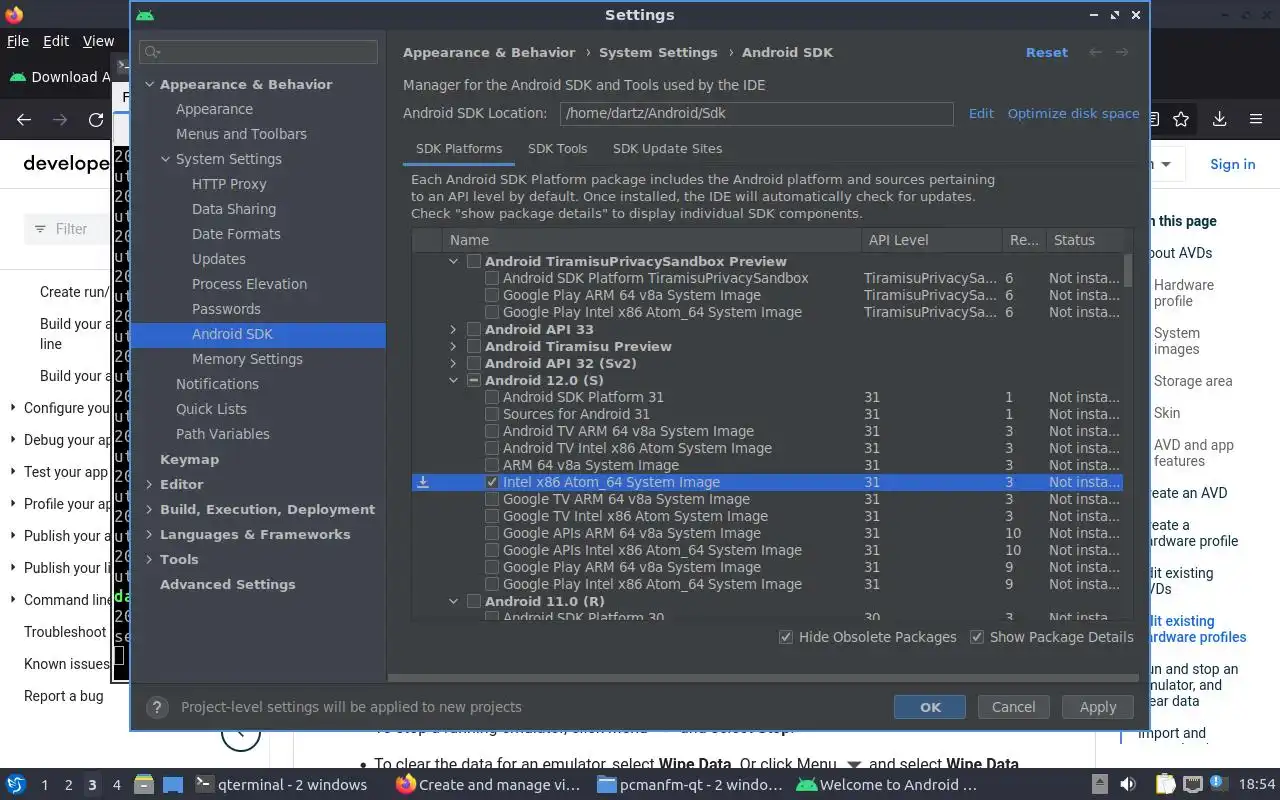Click the Reset link

[1047, 52]
